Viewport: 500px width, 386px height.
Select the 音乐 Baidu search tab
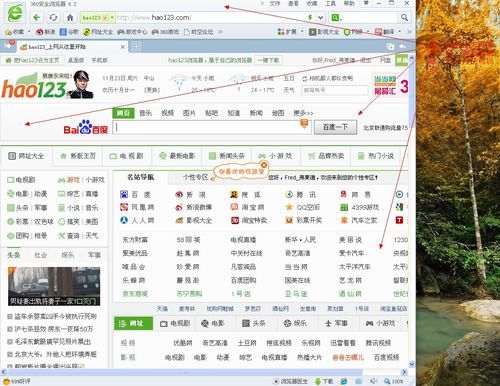[145, 113]
